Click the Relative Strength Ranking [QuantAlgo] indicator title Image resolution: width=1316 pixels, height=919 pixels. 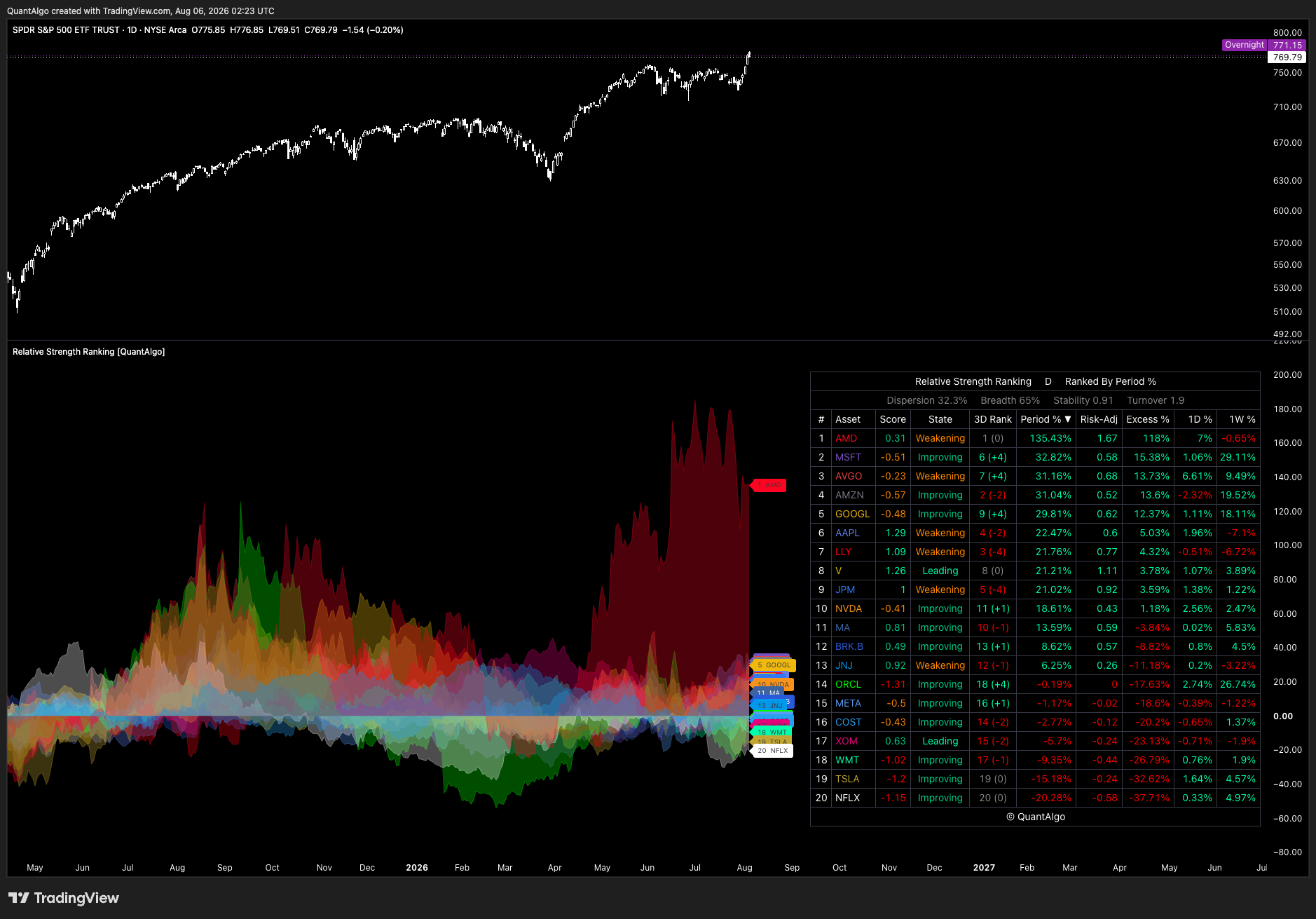point(88,352)
